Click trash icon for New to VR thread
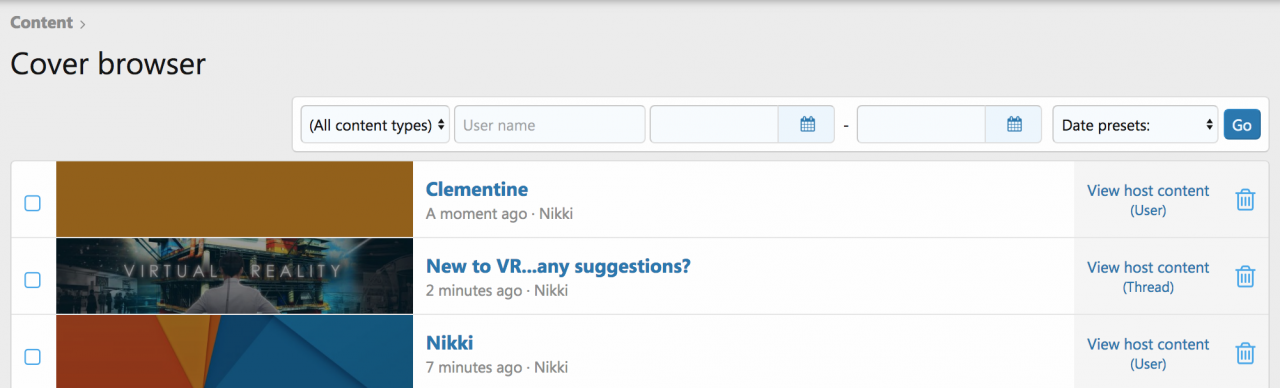 [1245, 277]
